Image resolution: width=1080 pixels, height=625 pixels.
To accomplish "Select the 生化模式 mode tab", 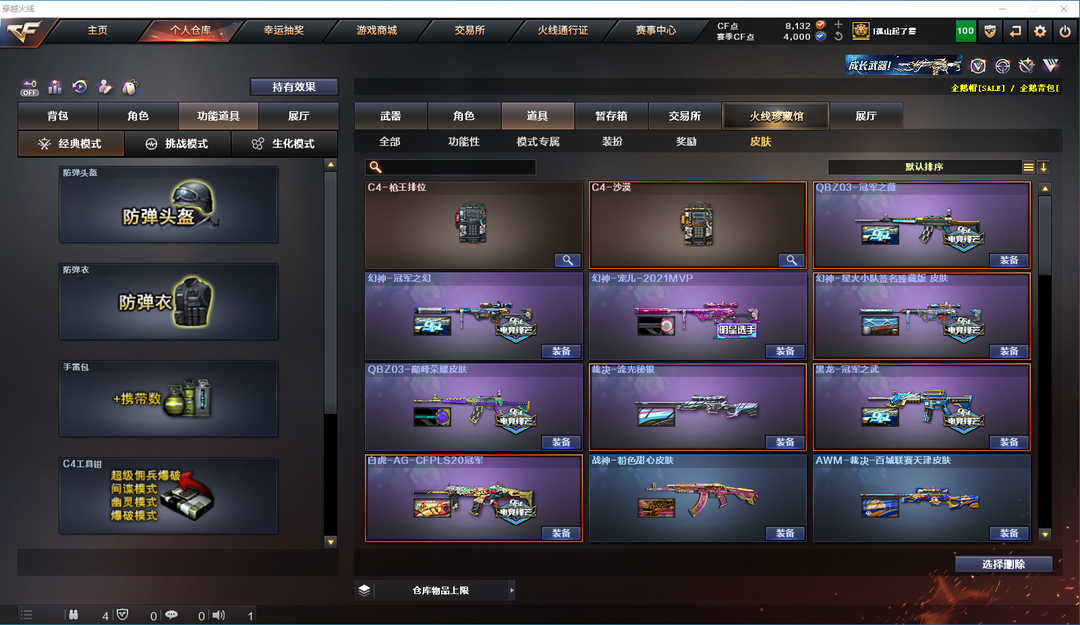I will click(284, 143).
